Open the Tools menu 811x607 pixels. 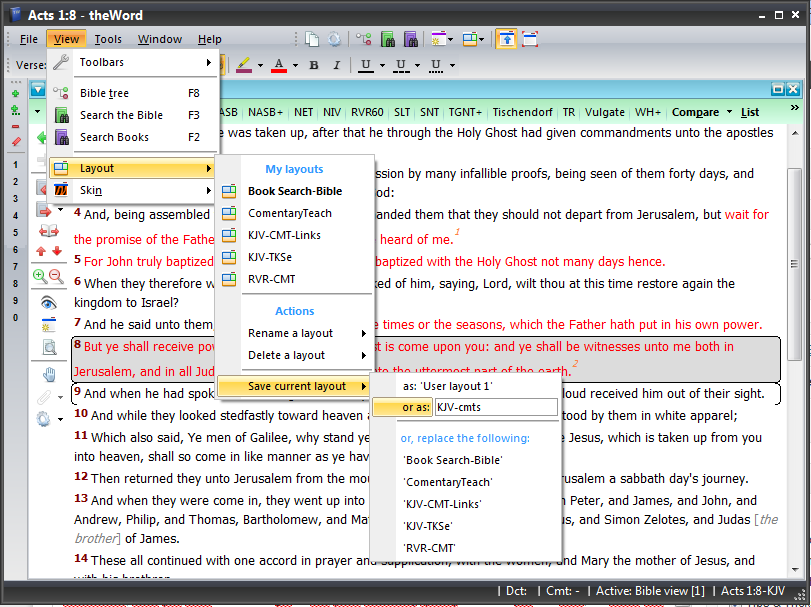pyautogui.click(x=108, y=39)
